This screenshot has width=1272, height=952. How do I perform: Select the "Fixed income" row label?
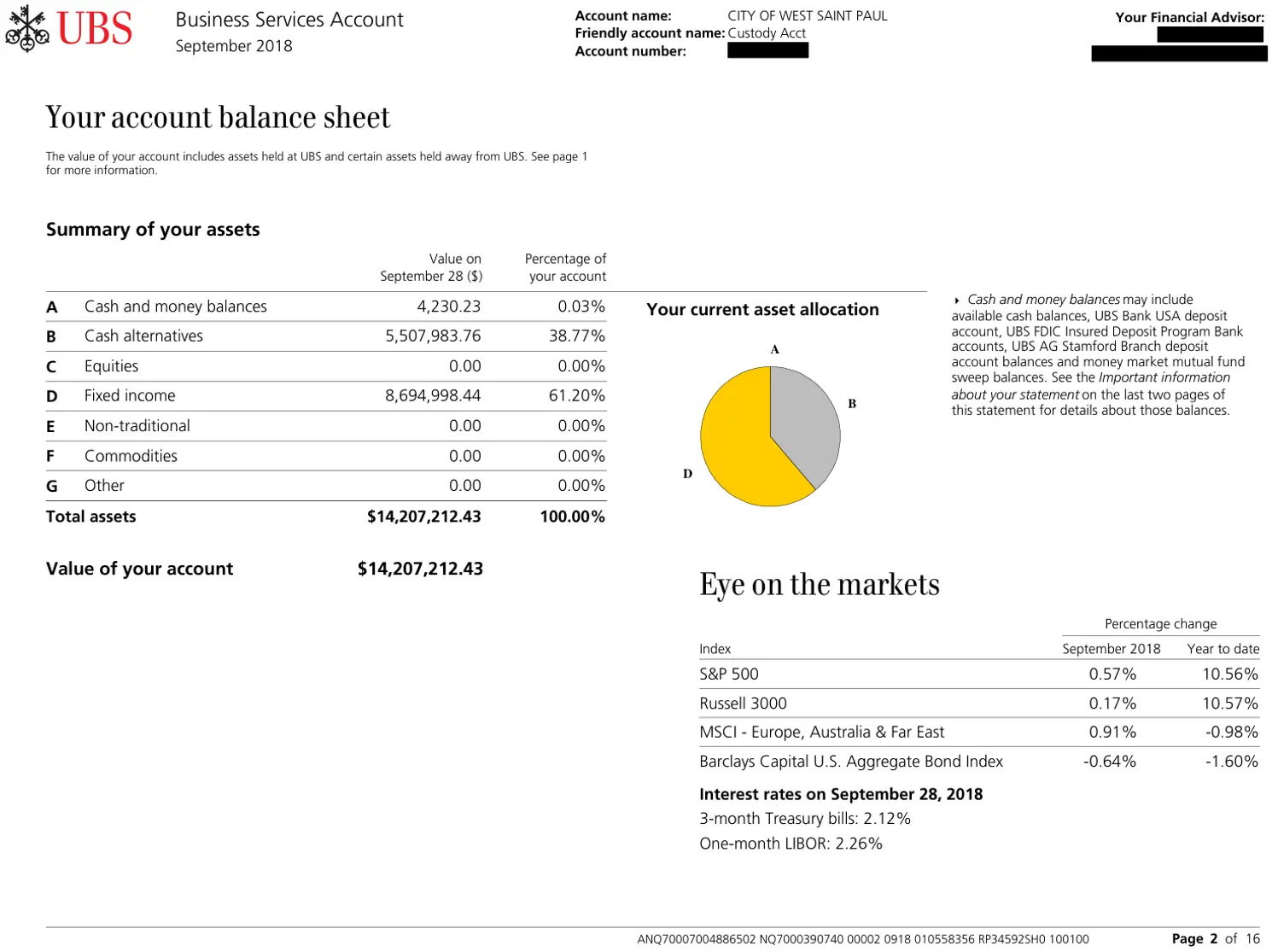(130, 396)
